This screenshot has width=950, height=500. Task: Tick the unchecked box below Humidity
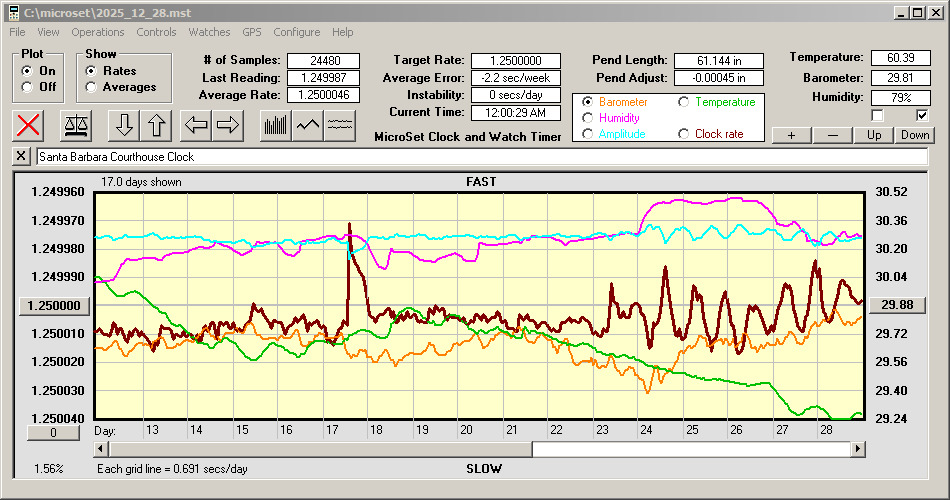point(877,115)
